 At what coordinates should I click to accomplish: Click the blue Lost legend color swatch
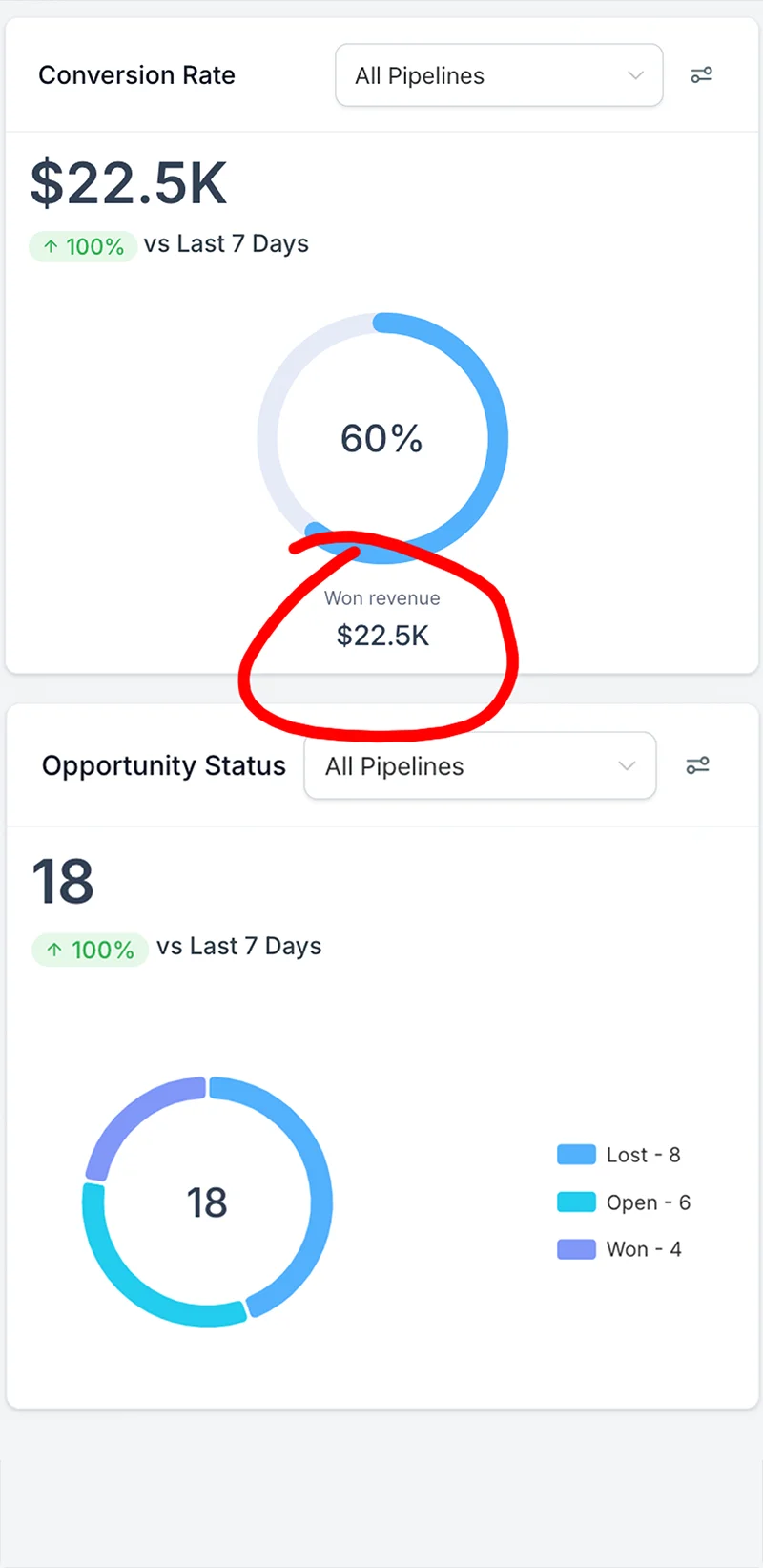(x=576, y=1155)
